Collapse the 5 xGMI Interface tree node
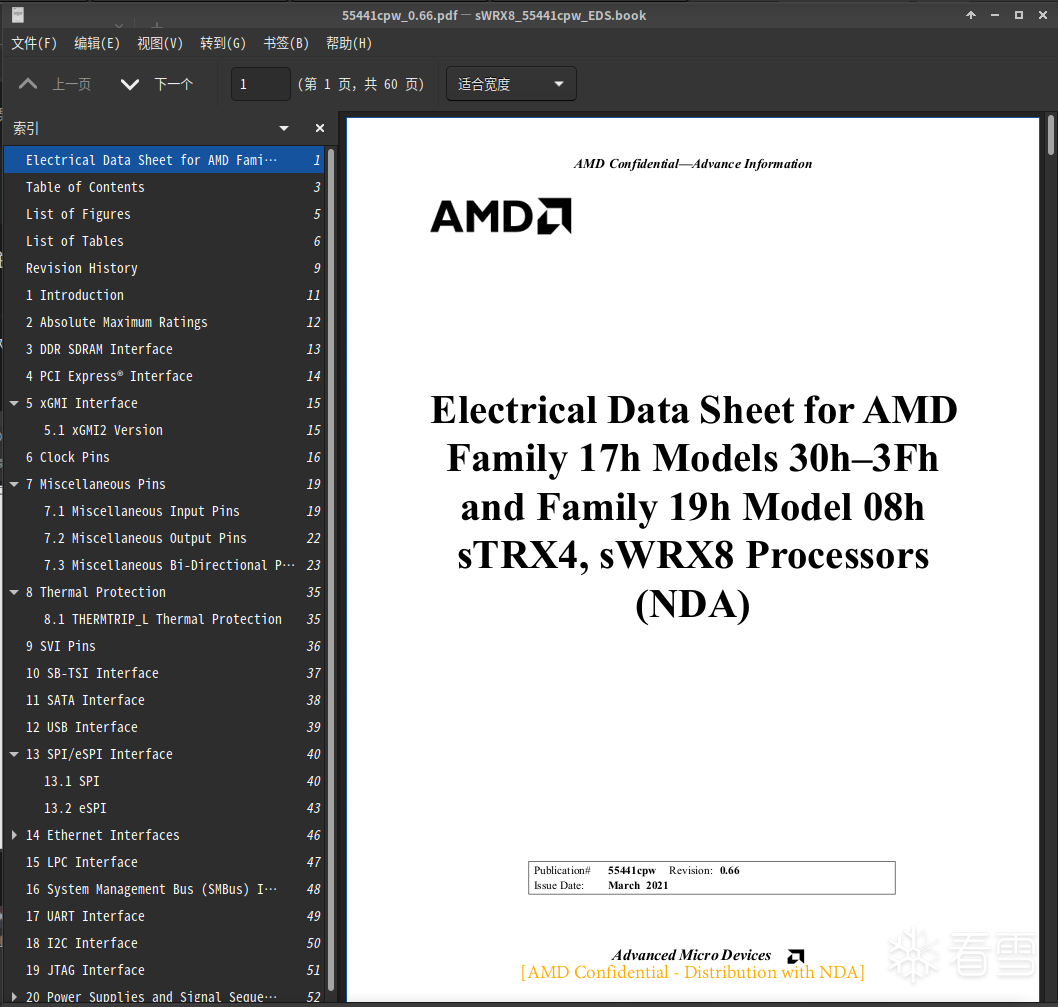The image size is (1058, 1007). tap(14, 403)
